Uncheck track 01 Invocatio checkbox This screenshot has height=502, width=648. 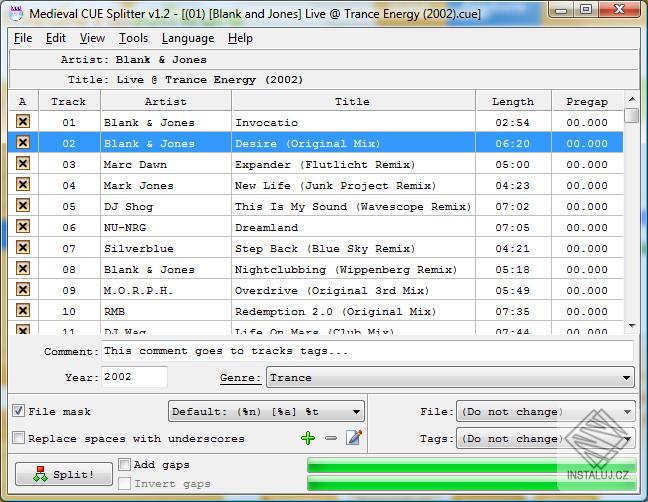(x=23, y=121)
